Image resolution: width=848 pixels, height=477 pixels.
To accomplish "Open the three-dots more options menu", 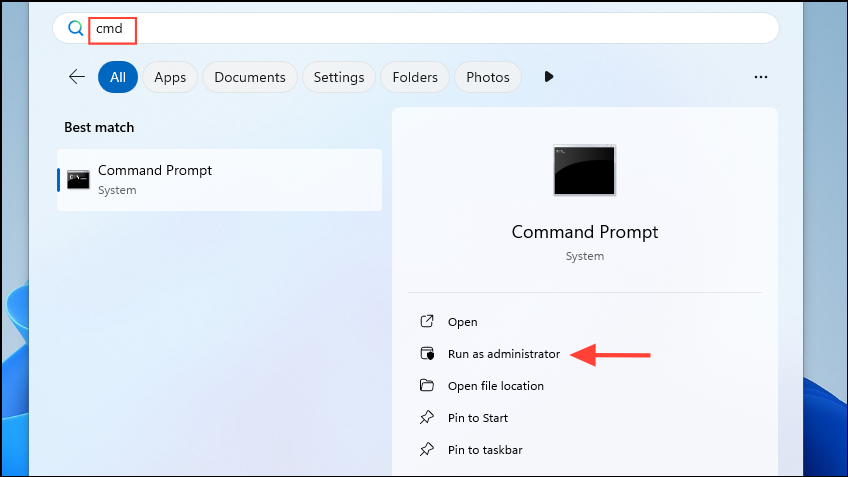I will 760,77.
